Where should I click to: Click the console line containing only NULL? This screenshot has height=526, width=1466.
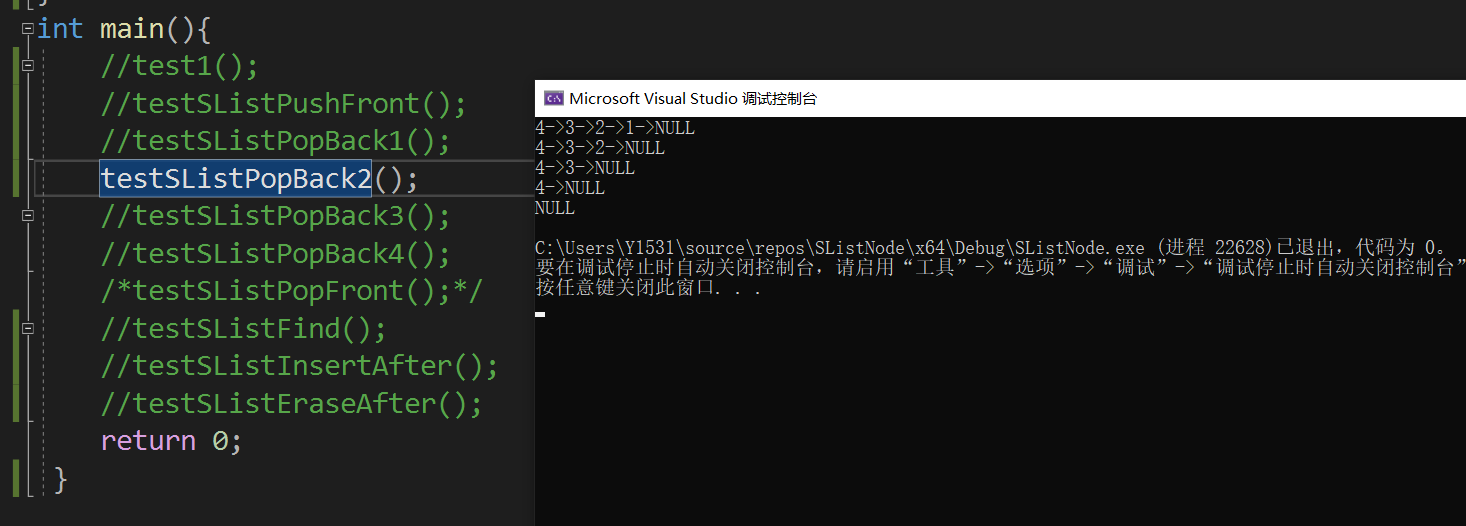point(555,208)
